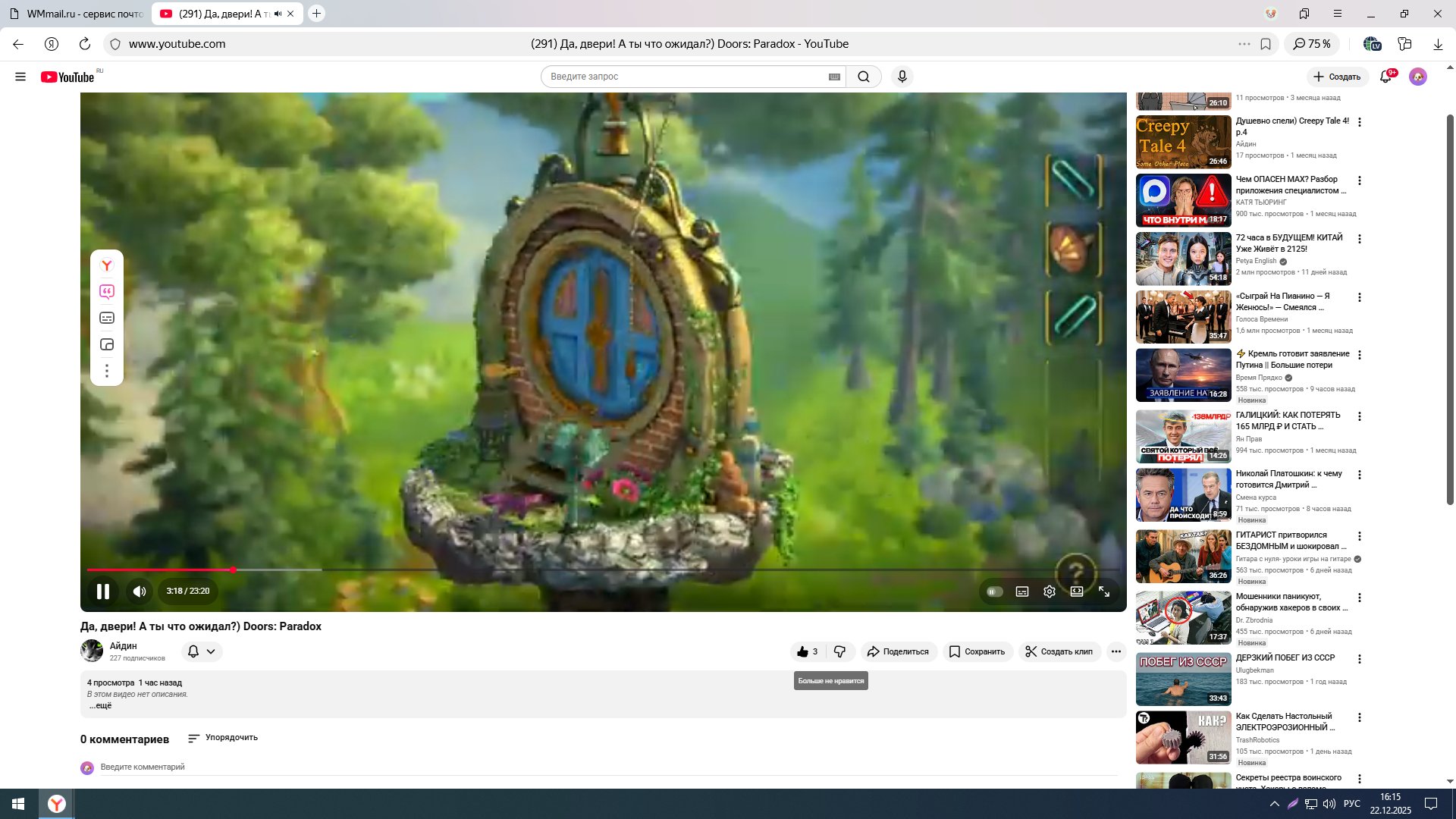1456x819 pixels.
Task: Toggle subtitles in the player
Action: [1022, 591]
